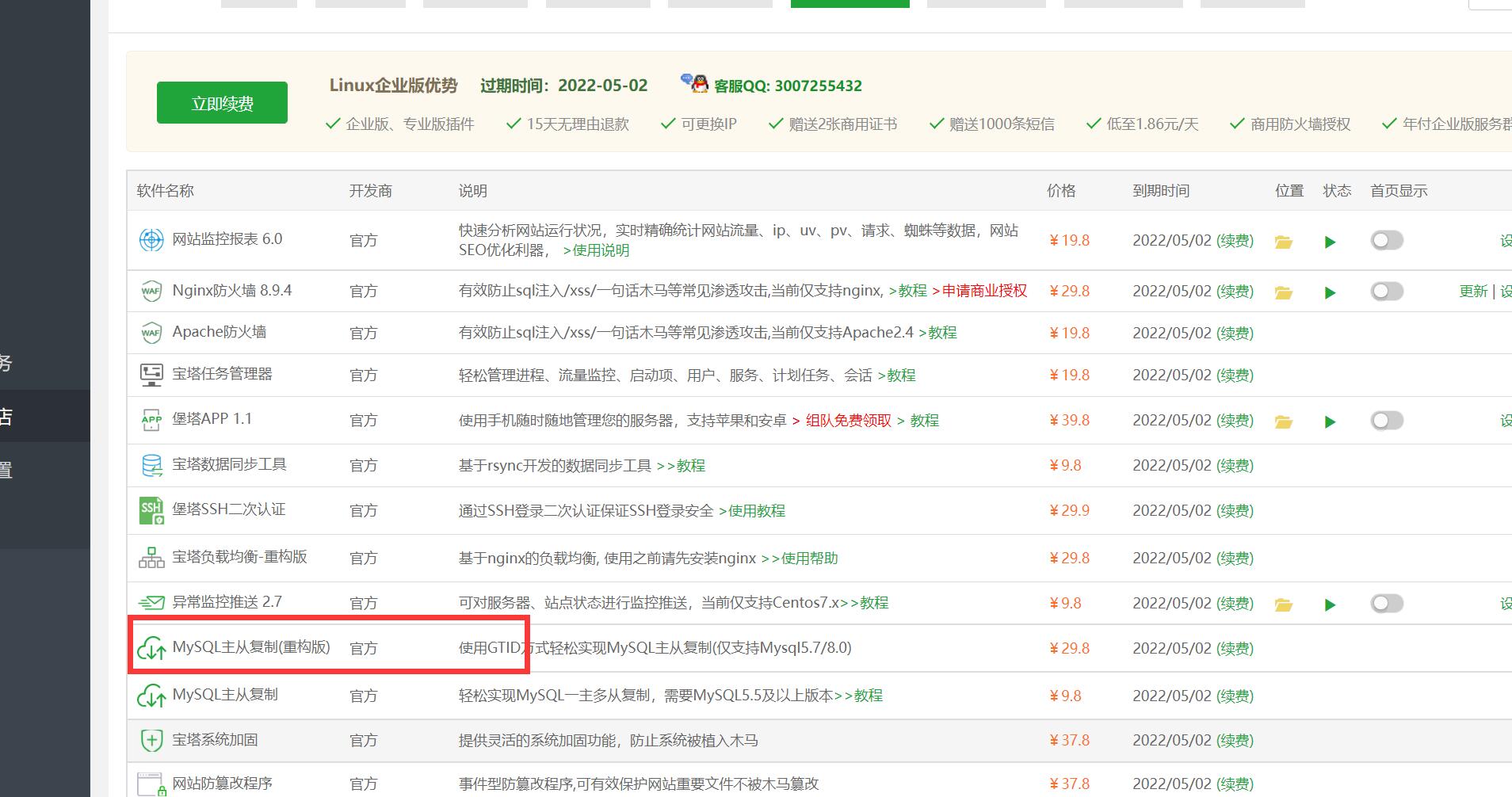Open the 教程 link for Apache防火墙
Image resolution: width=1512 pixels, height=797 pixels.
[937, 333]
